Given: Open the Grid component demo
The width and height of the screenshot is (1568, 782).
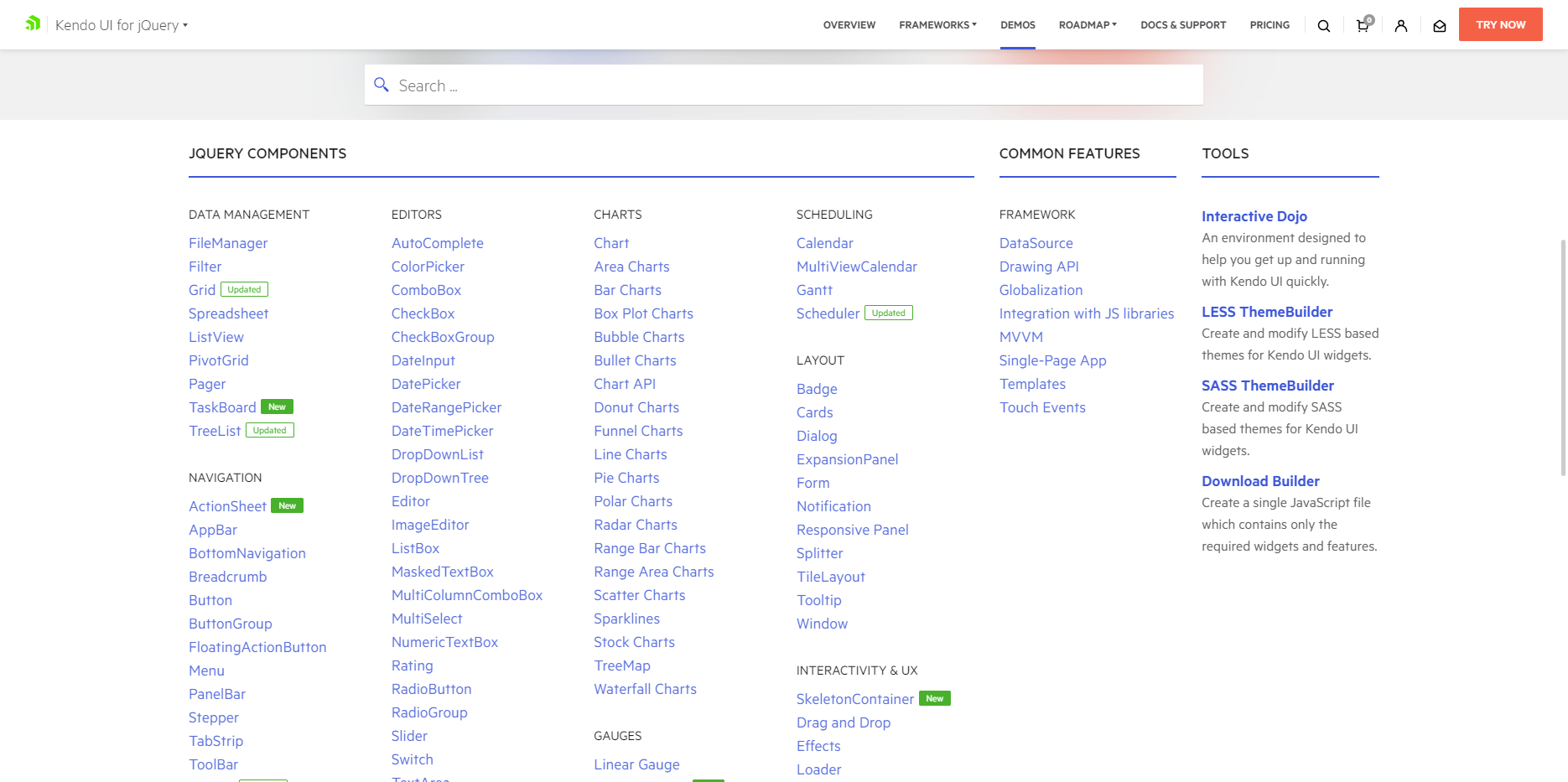Looking at the screenshot, I should tap(202, 290).
